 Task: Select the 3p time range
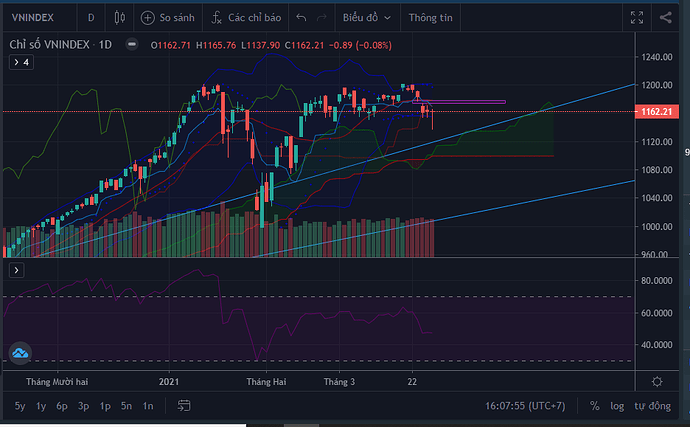click(x=83, y=406)
